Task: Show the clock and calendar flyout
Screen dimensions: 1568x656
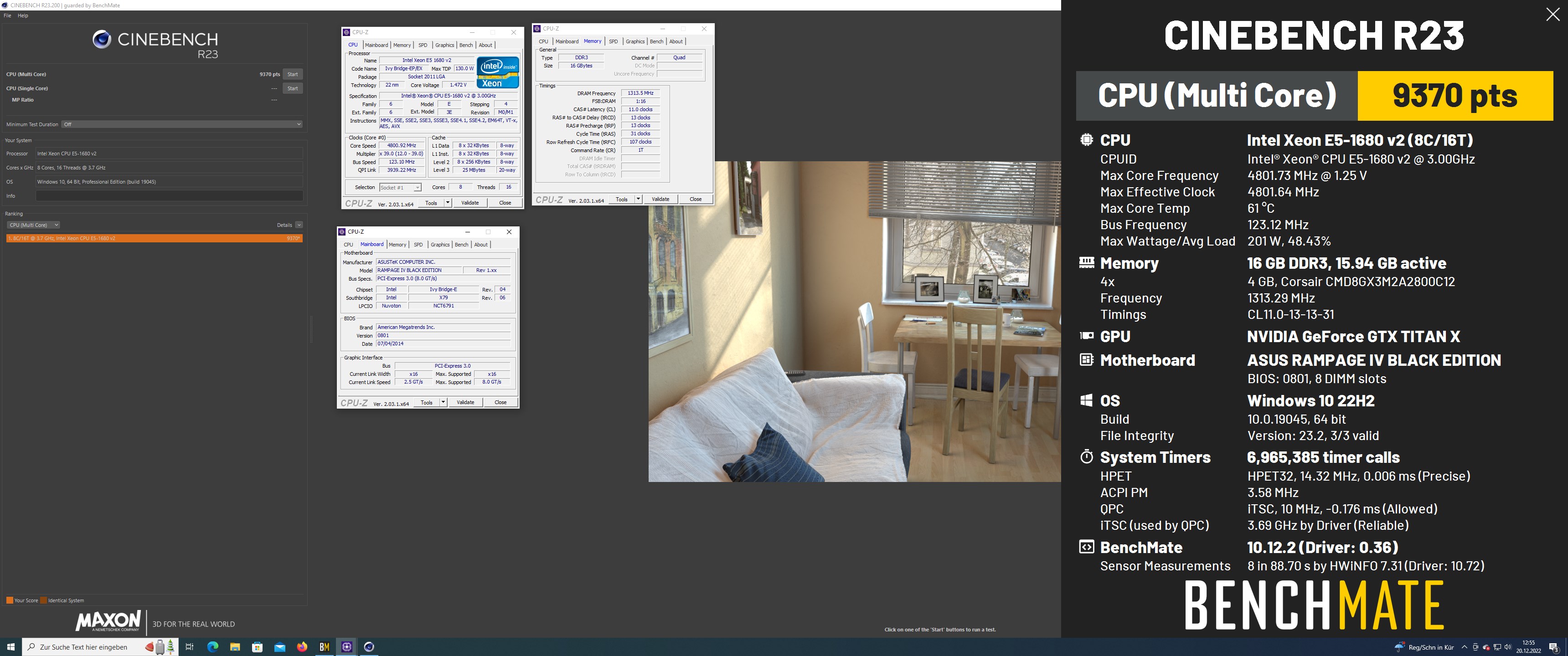Action: (1529, 647)
